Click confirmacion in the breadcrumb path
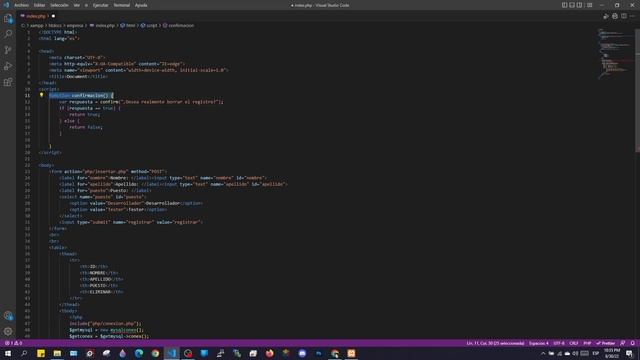The width and height of the screenshot is (640, 360). 181,25
